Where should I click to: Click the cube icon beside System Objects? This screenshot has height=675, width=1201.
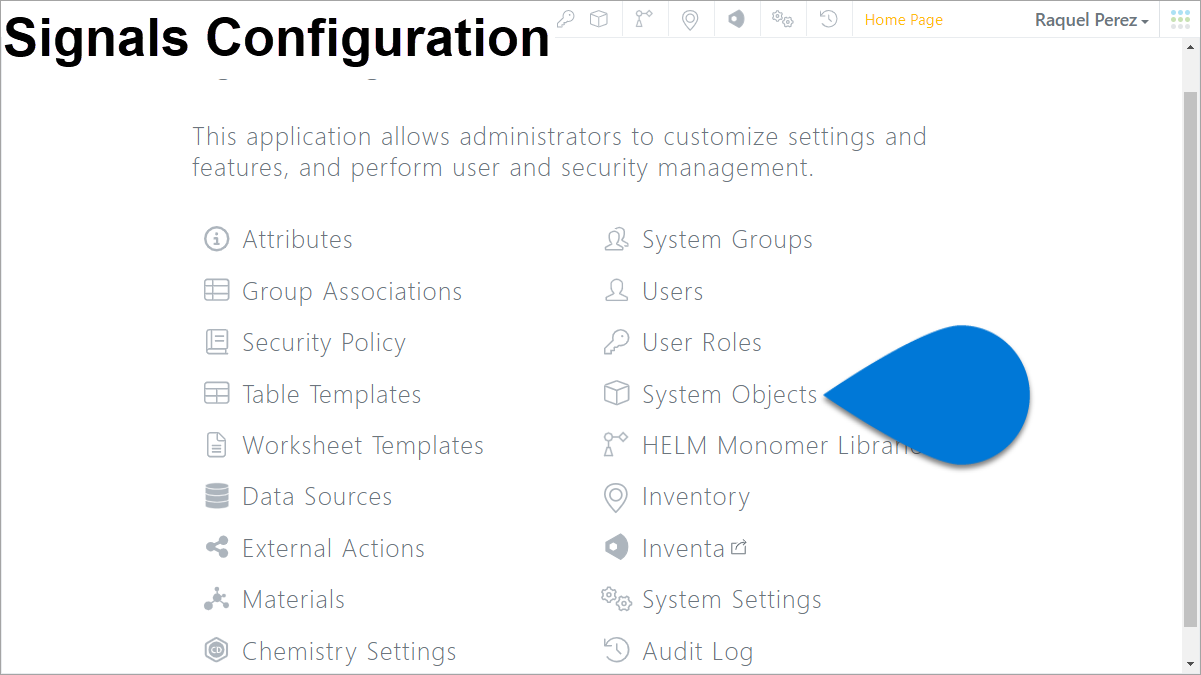point(616,394)
